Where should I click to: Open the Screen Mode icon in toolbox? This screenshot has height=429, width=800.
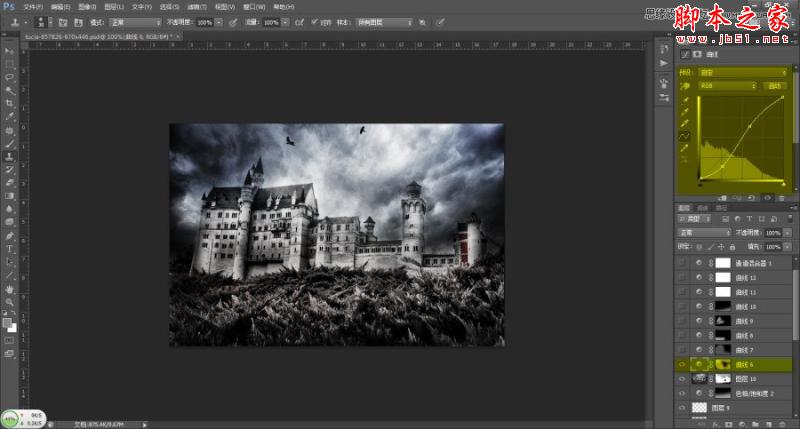[9, 353]
